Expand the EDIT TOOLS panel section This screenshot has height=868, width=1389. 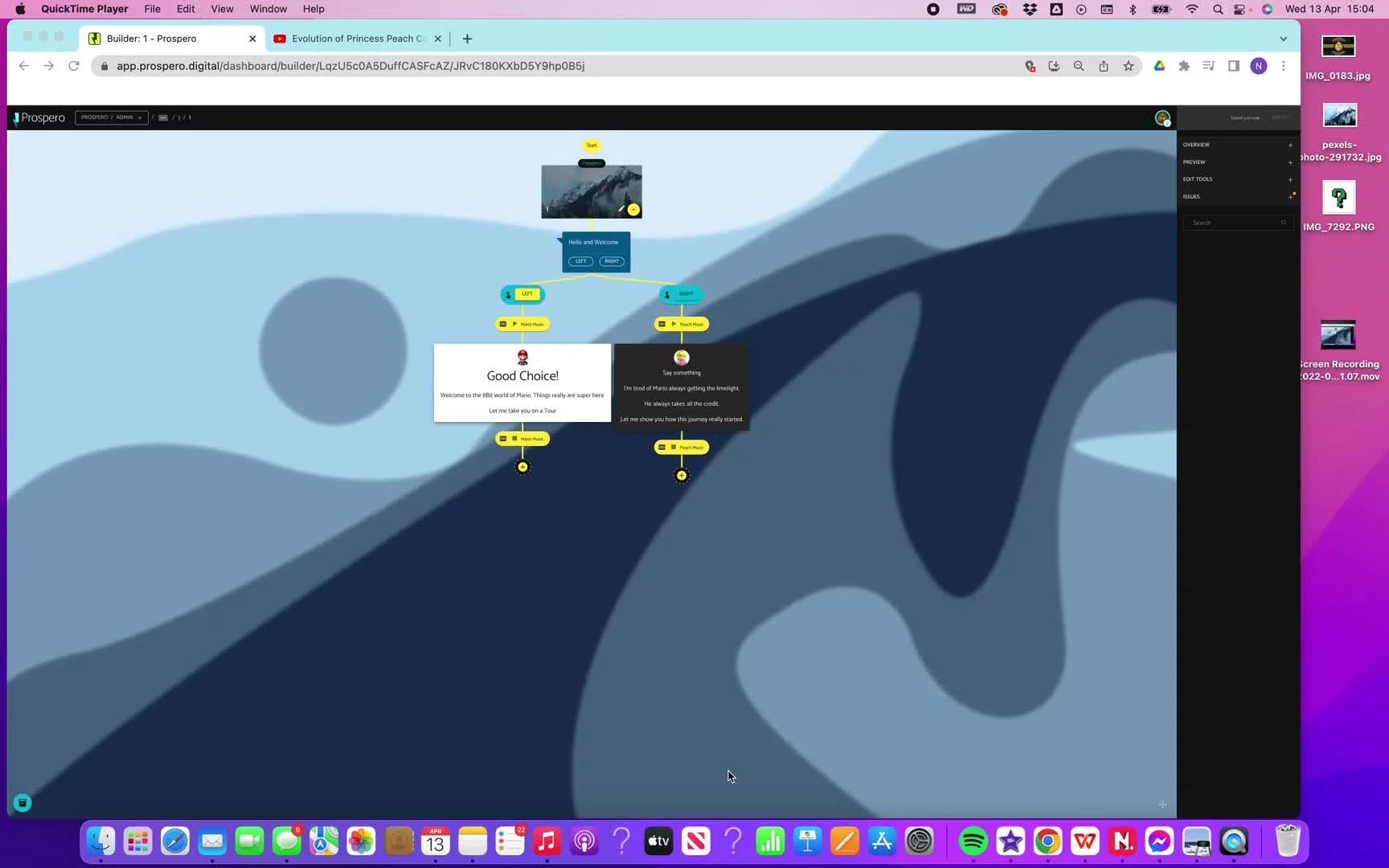(x=1238, y=179)
